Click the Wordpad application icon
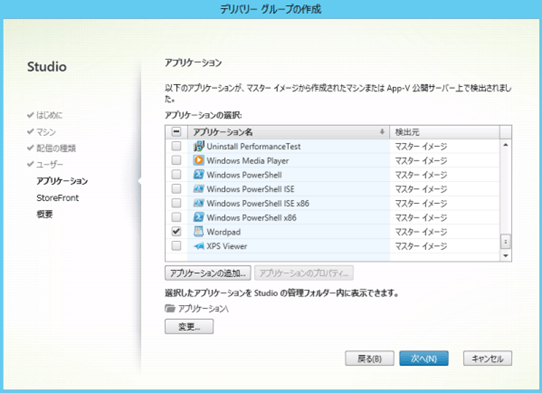Image resolution: width=542 pixels, height=393 pixels. point(198,232)
